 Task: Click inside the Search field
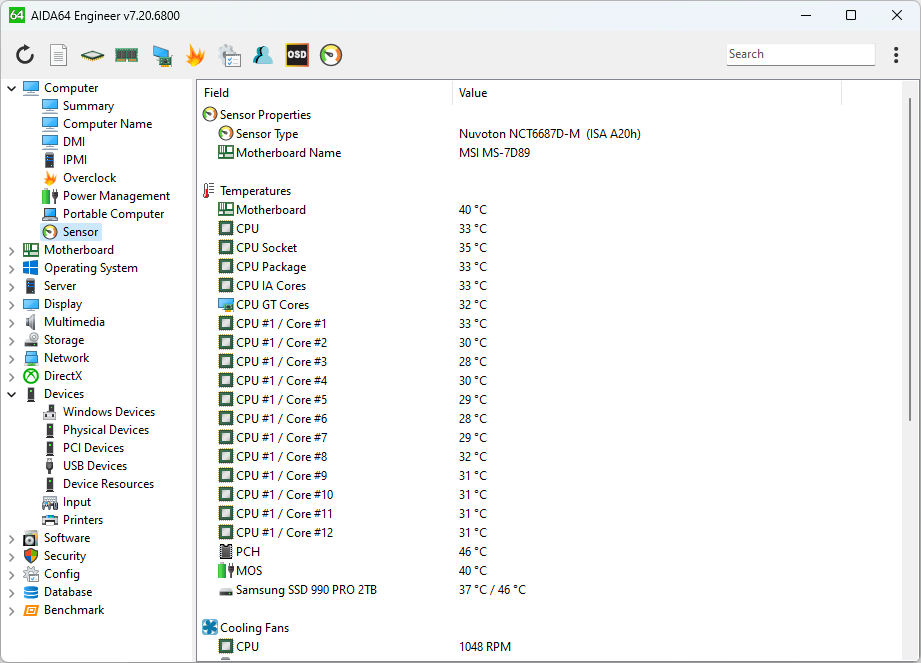click(799, 54)
